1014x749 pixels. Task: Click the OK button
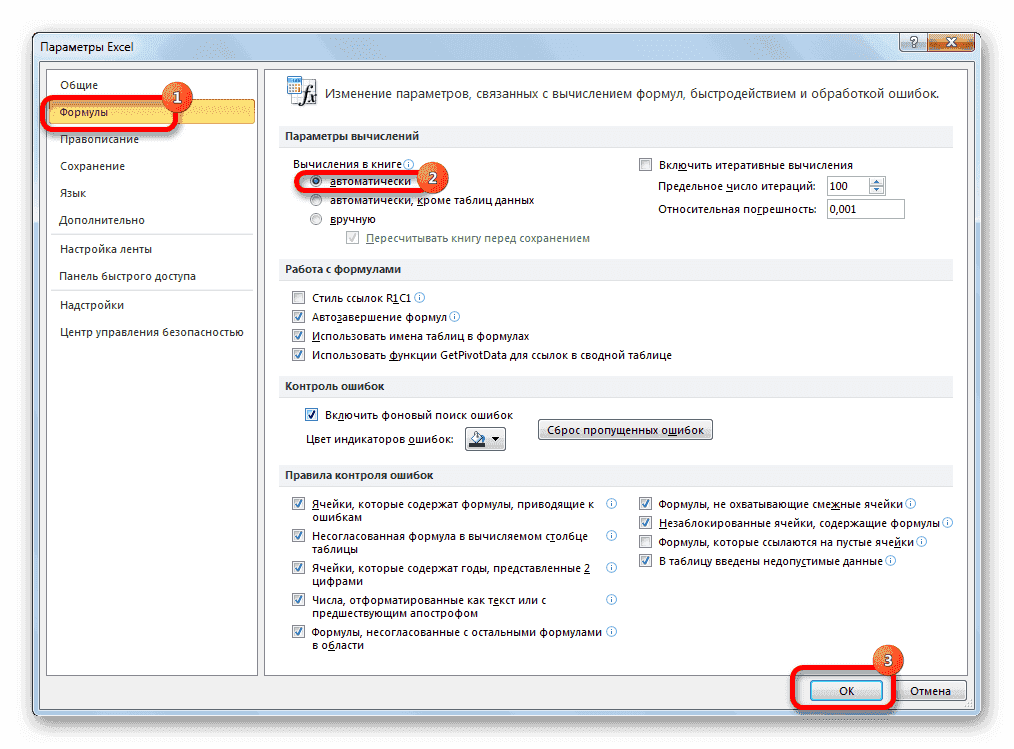(x=845, y=690)
